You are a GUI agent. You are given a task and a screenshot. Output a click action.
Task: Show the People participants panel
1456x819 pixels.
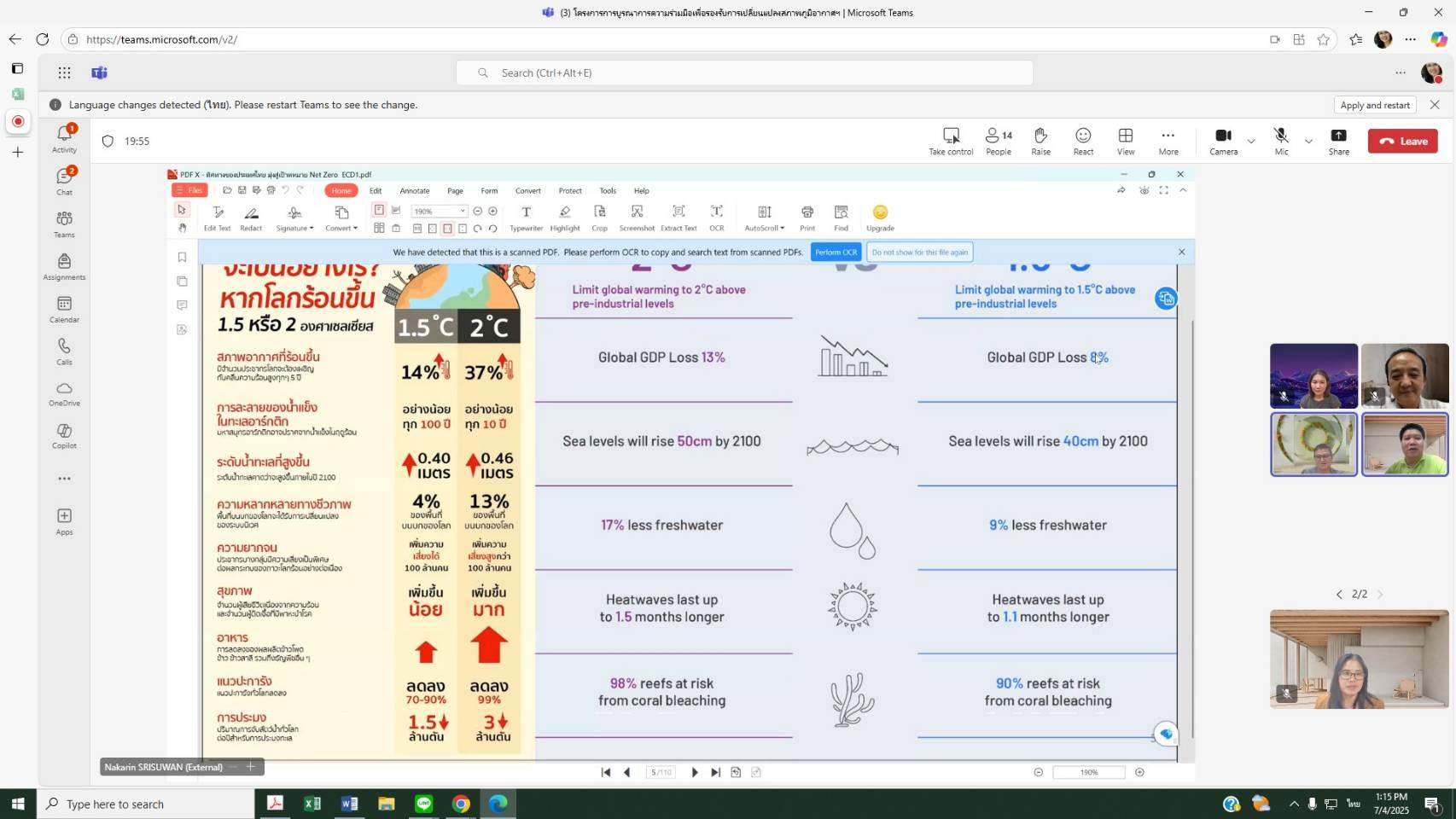tap(998, 141)
